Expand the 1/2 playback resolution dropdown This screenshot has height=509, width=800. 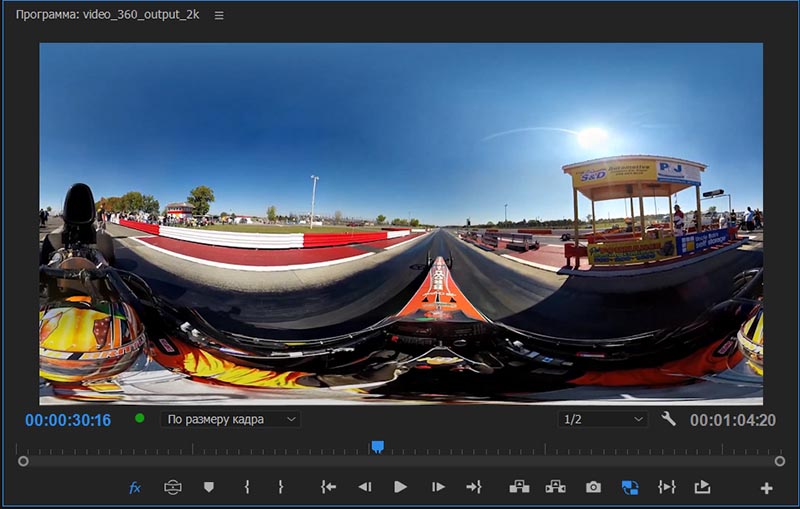pos(603,420)
